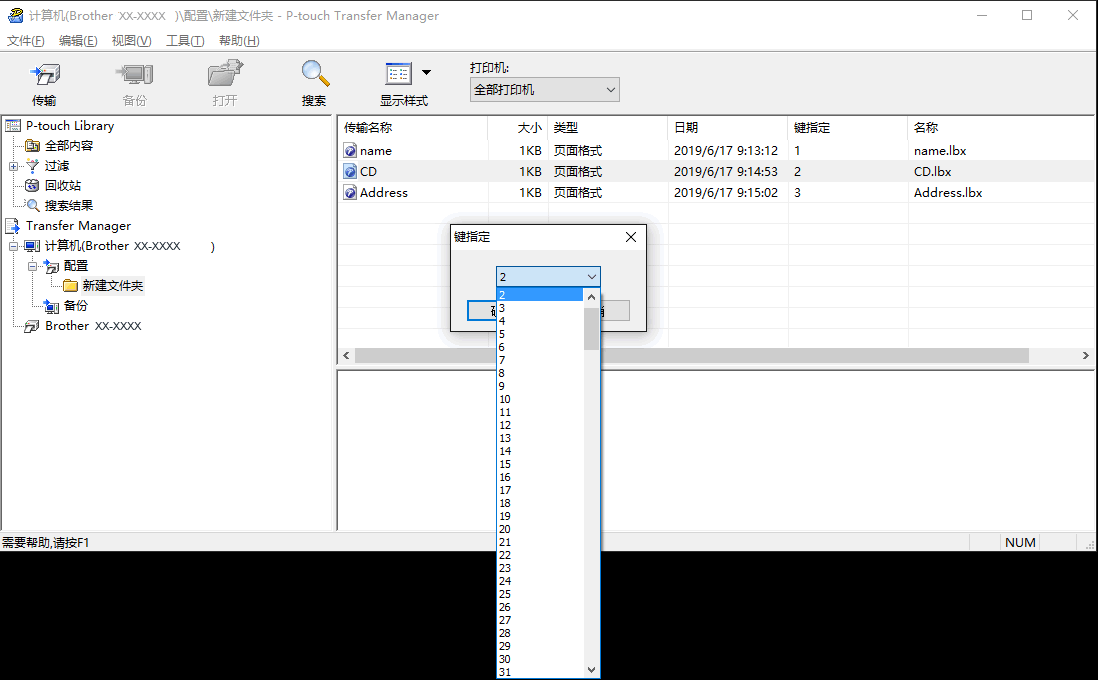Image resolution: width=1098 pixels, height=680 pixels.
Task: Click the Open (打开) toolbar icon
Action: pos(225,74)
